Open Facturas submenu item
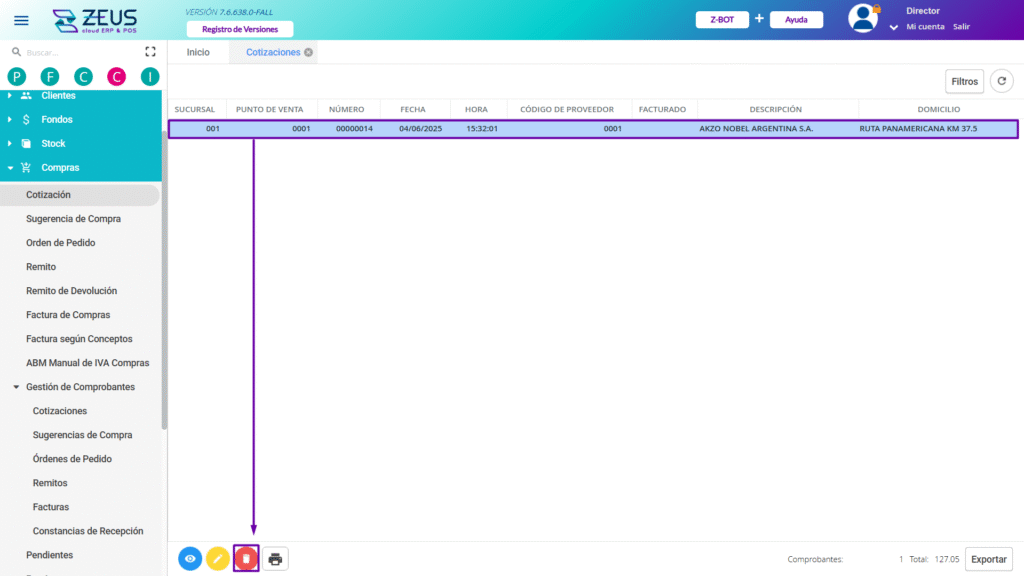This screenshot has height=576, width=1024. tap(51, 507)
